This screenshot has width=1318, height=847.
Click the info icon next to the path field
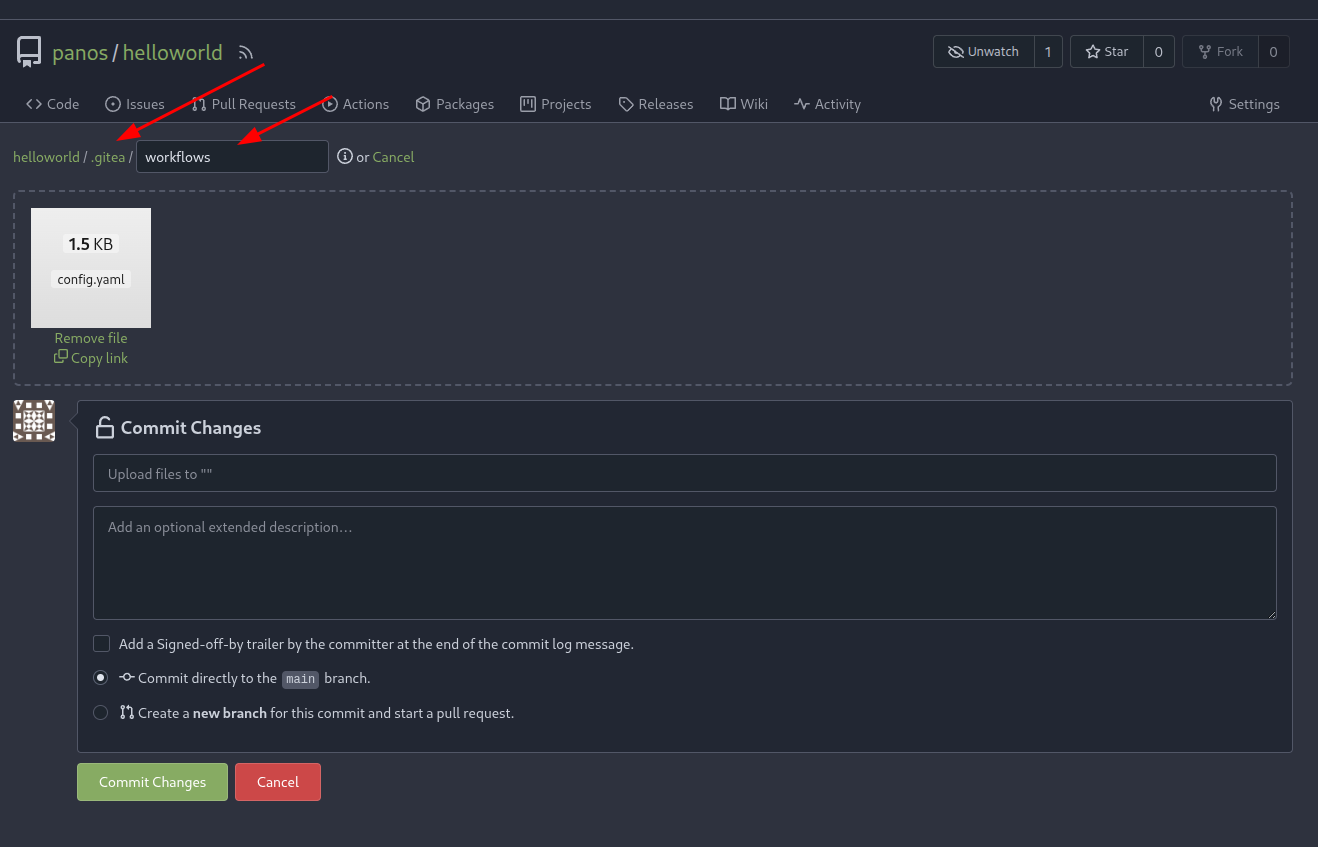click(x=345, y=156)
